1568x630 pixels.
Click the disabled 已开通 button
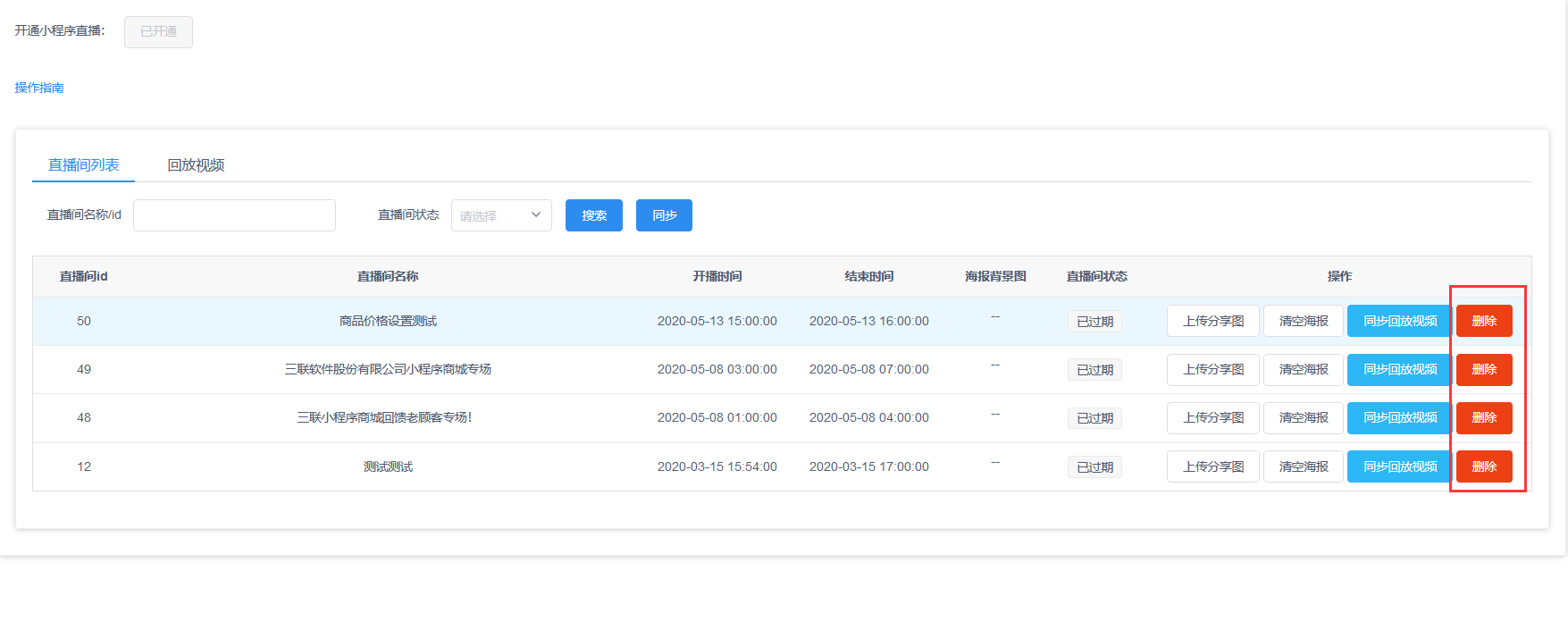[158, 31]
